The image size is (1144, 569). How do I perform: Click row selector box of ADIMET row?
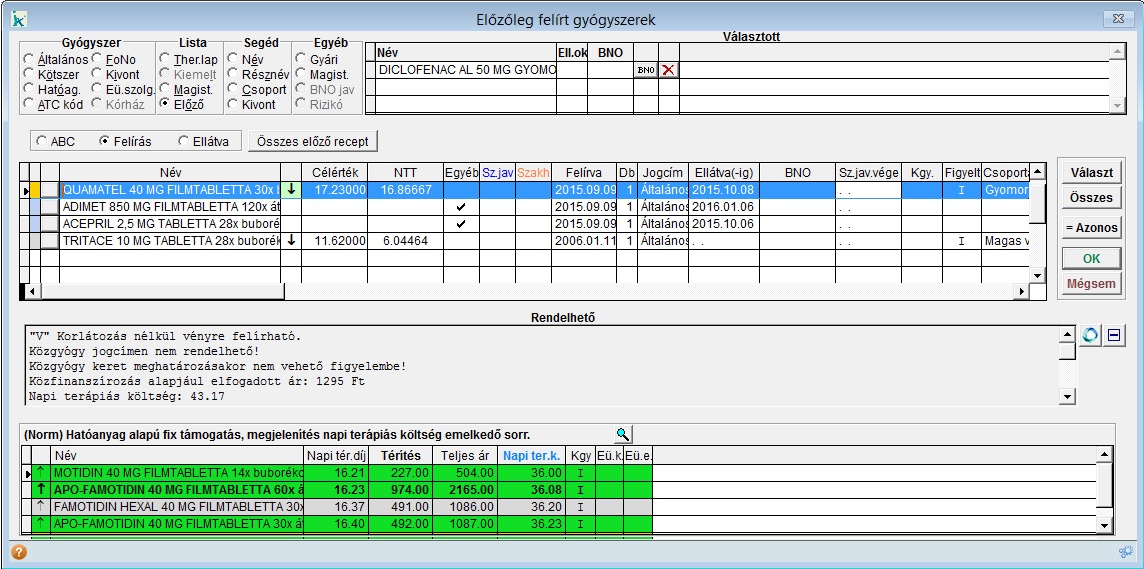point(50,206)
